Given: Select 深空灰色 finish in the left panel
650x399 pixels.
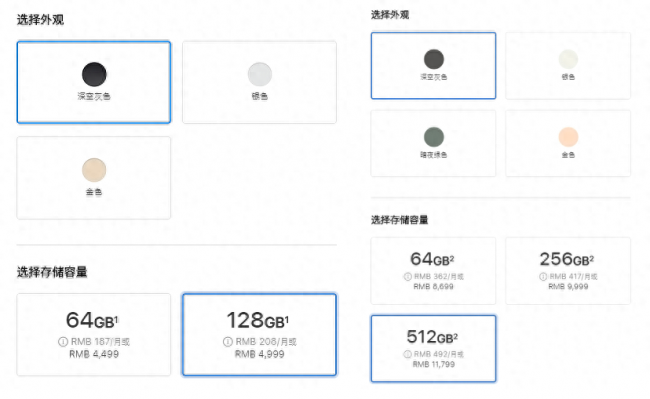Looking at the screenshot, I should point(94,82).
